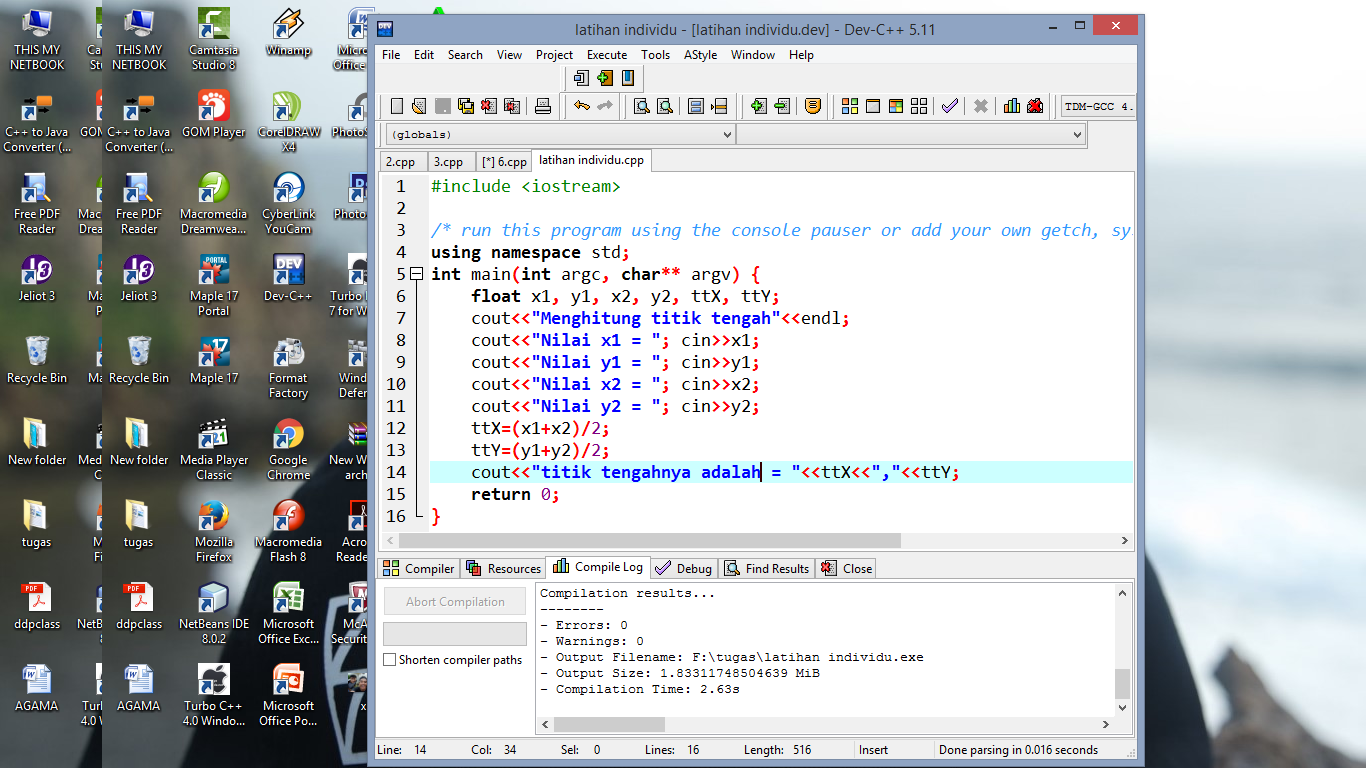Image resolution: width=1366 pixels, height=768 pixels.
Task: Collapse the main function fold marker
Action: tap(416, 274)
